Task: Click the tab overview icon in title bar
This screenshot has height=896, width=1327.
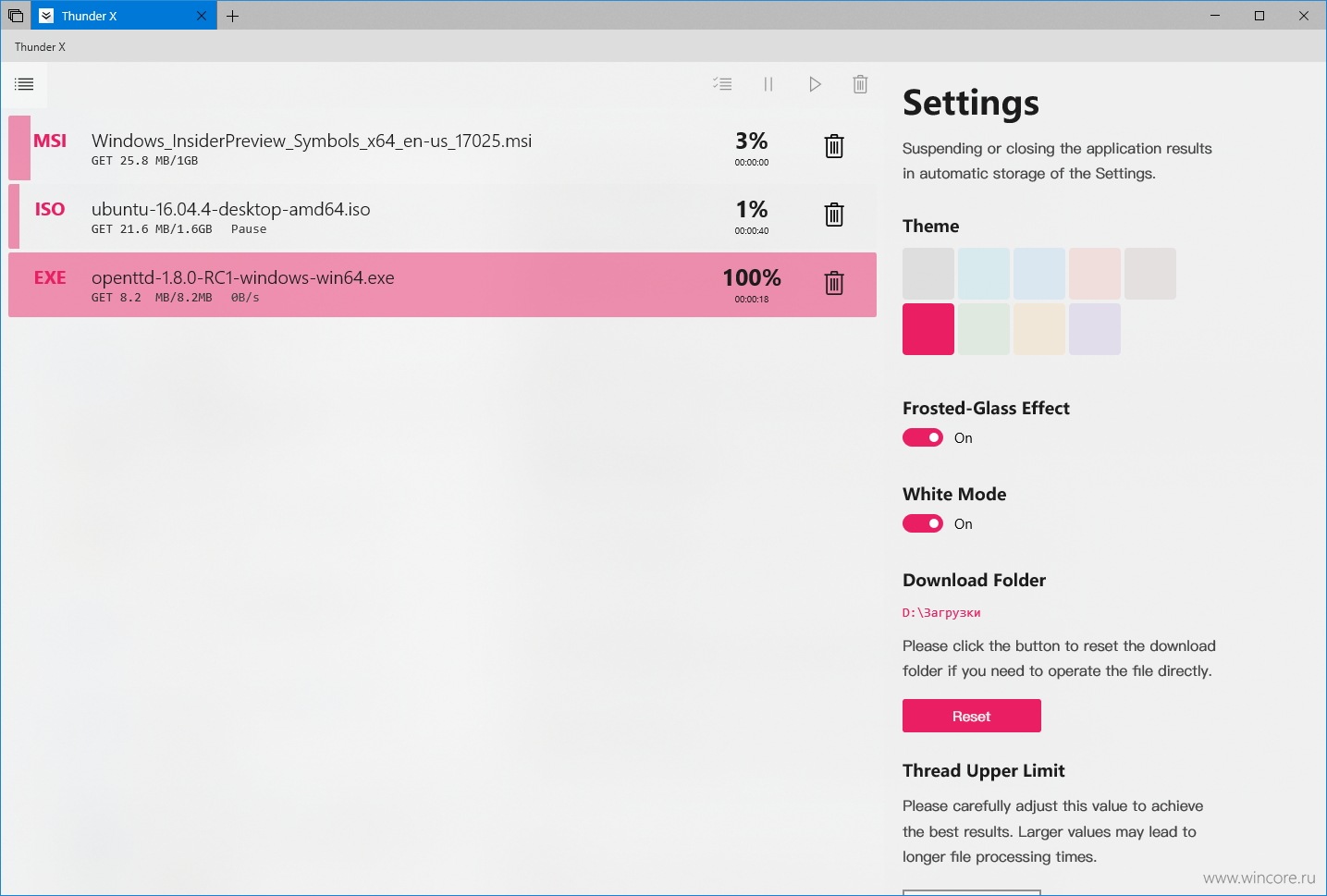Action: (x=16, y=16)
